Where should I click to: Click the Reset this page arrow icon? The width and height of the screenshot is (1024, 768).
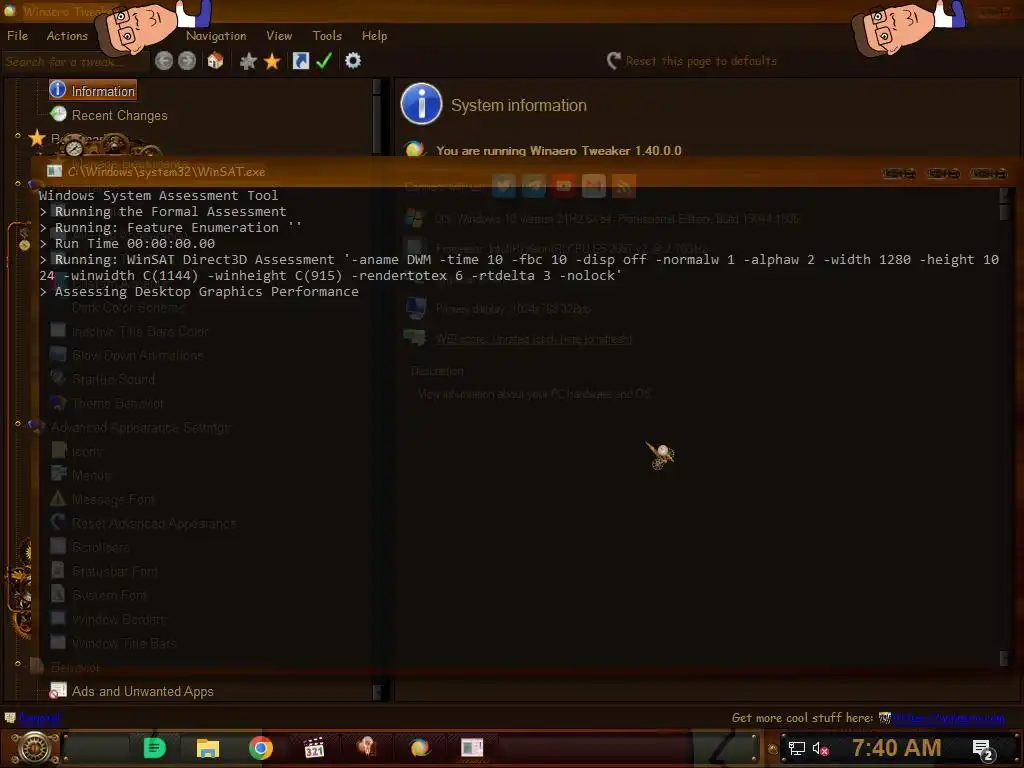(613, 61)
